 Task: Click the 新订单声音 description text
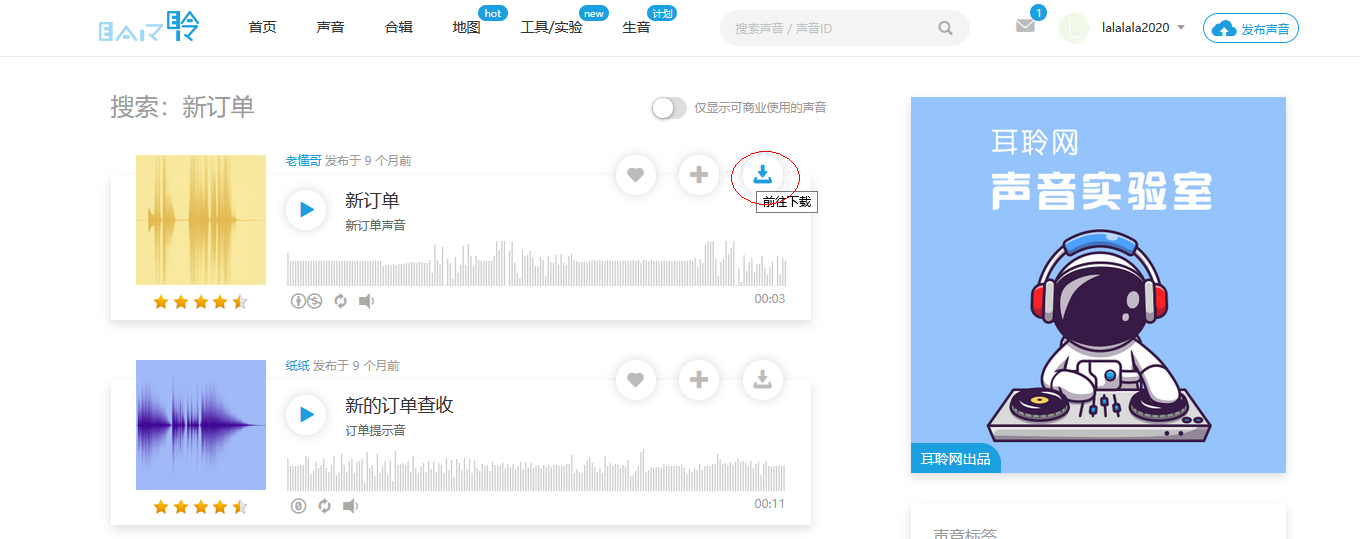click(375, 226)
